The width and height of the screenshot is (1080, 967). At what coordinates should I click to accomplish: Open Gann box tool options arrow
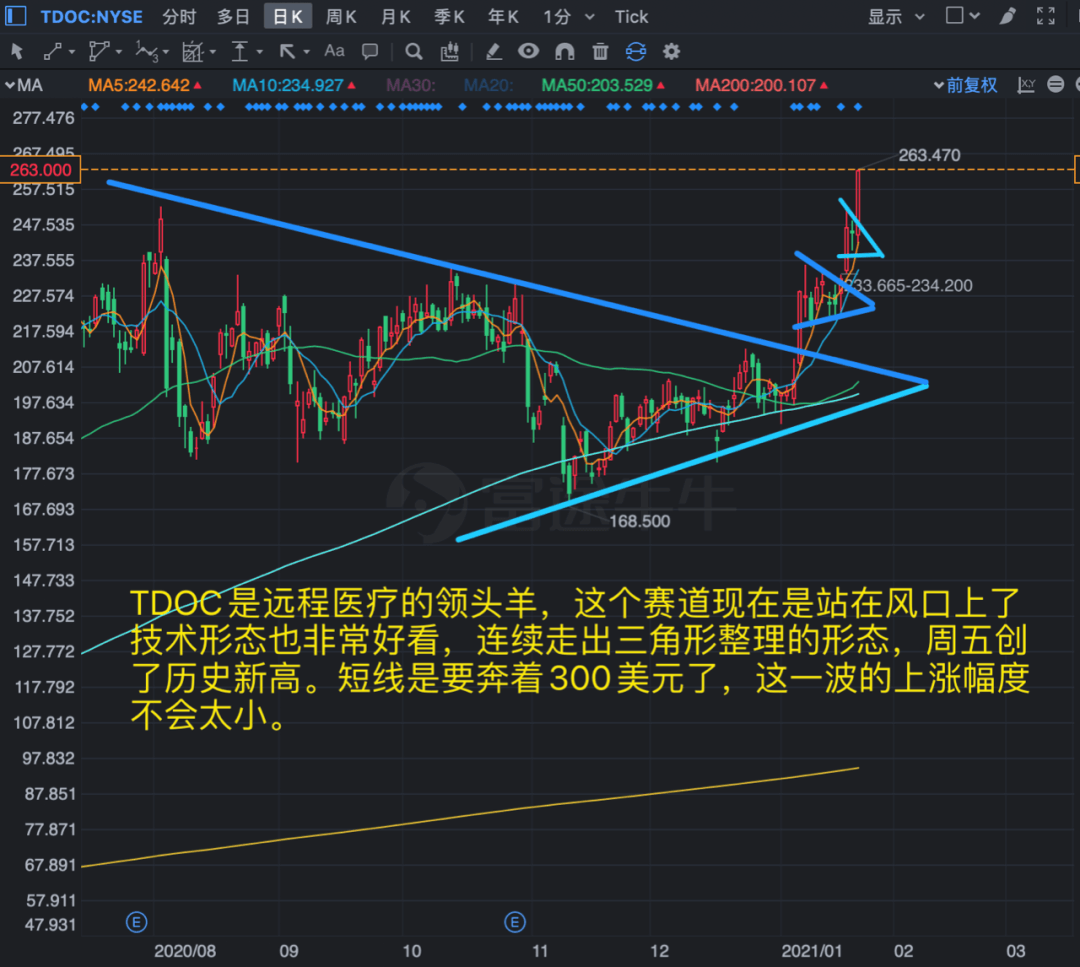(x=213, y=52)
